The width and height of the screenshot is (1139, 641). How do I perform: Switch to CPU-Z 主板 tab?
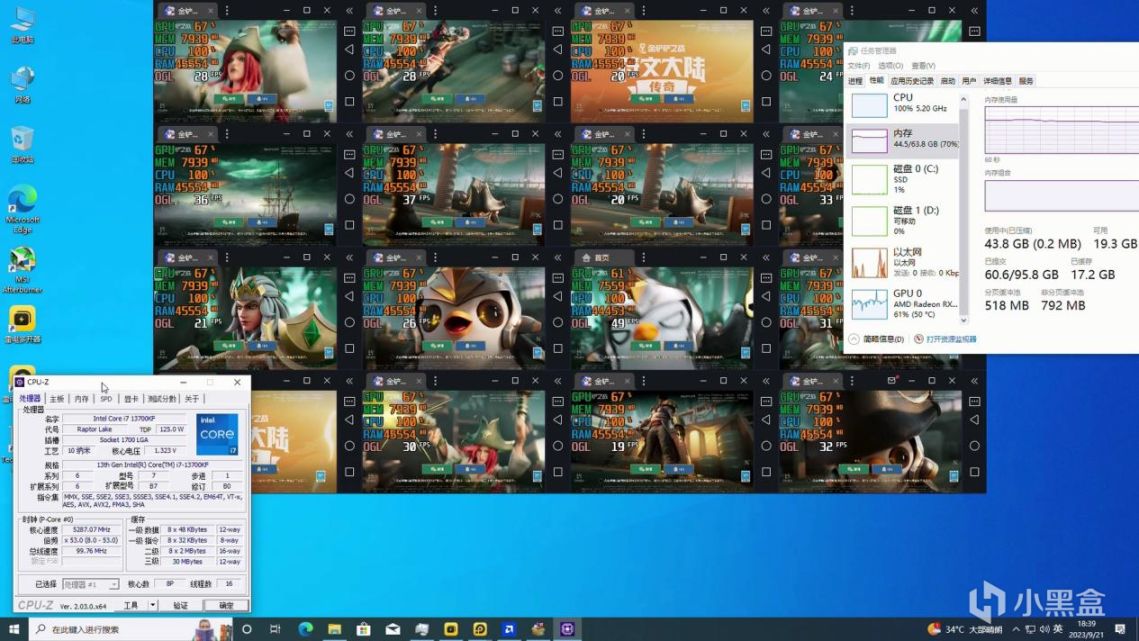57,399
